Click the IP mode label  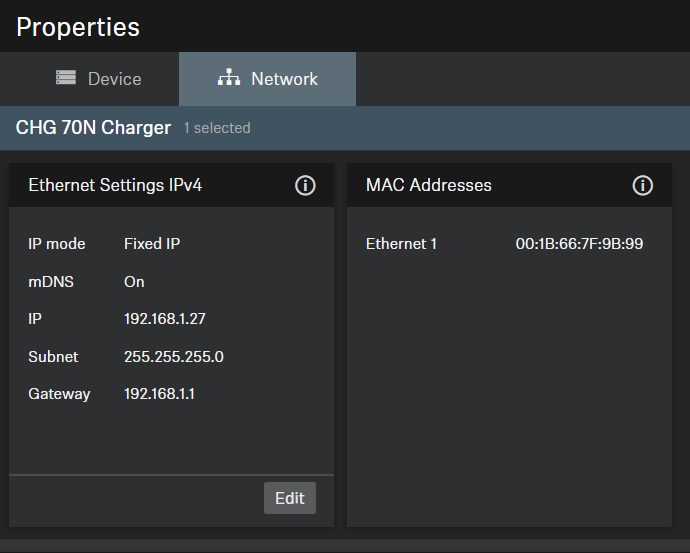click(x=57, y=244)
